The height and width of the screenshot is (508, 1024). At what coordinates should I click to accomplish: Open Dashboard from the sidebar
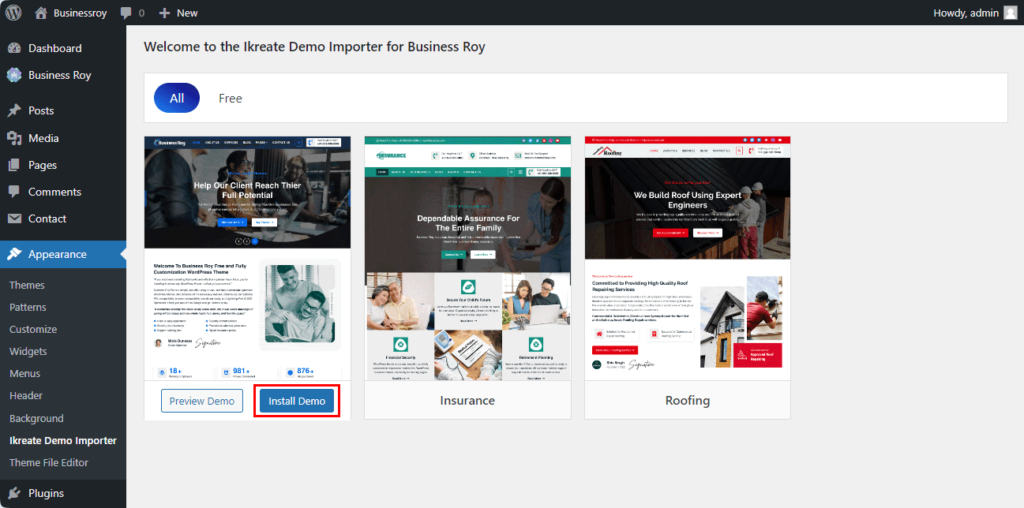click(x=54, y=48)
